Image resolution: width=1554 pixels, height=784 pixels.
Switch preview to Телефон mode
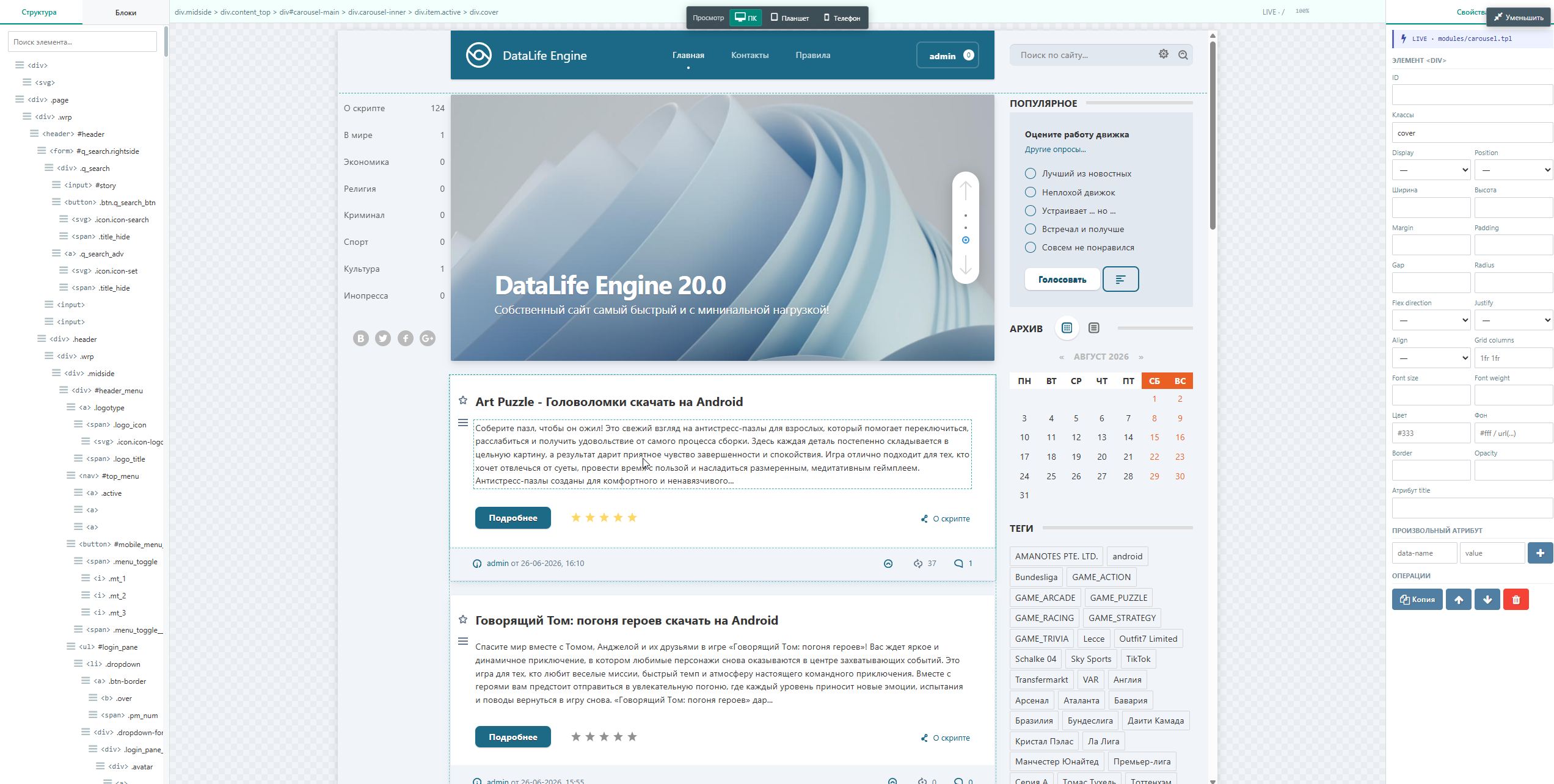pos(842,18)
